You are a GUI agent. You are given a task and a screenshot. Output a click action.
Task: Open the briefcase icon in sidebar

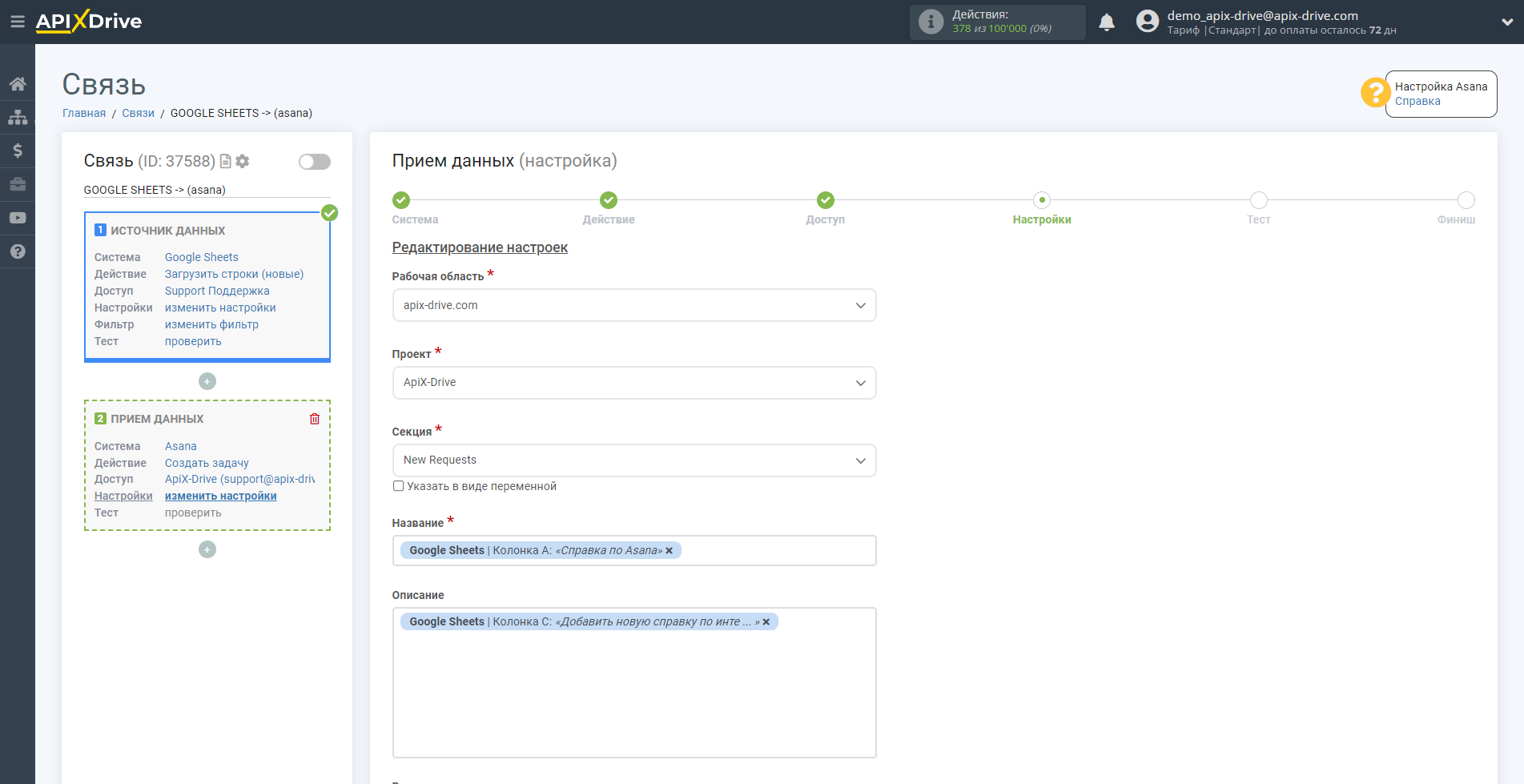pyautogui.click(x=18, y=184)
